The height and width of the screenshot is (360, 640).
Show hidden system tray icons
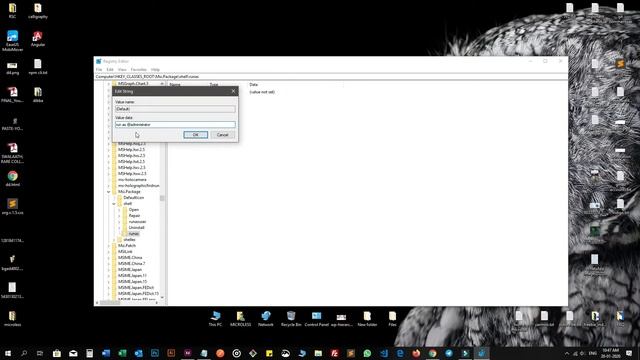click(x=567, y=353)
